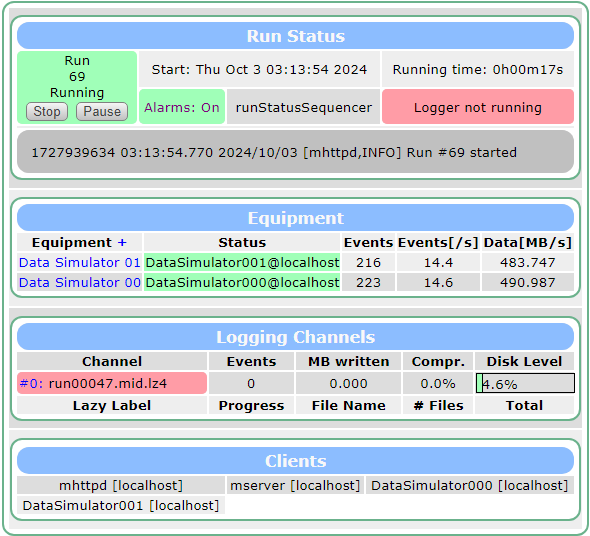Click DataSimulator001@localhost status cell
This screenshot has width=590, height=536.
[242, 262]
